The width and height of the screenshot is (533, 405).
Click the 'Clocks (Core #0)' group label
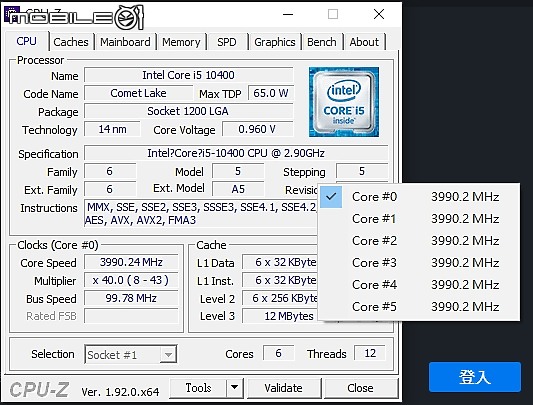pyautogui.click(x=58, y=245)
